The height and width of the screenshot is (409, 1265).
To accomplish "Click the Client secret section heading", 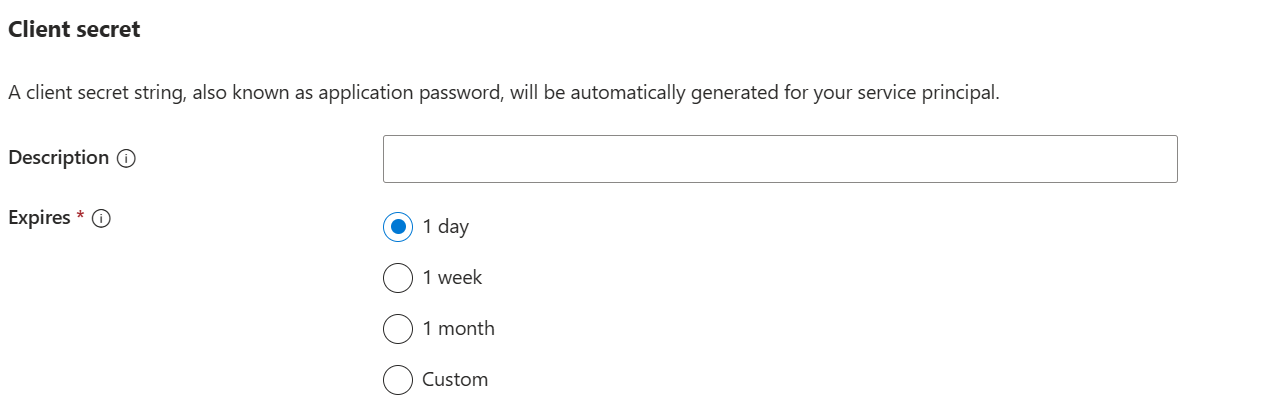I will click(x=74, y=30).
